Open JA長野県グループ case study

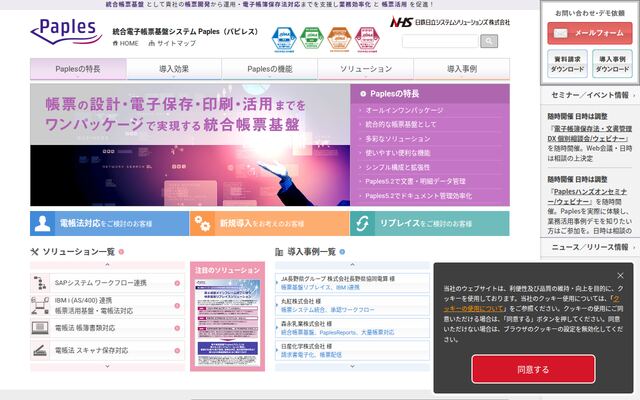pyautogui.click(x=352, y=283)
